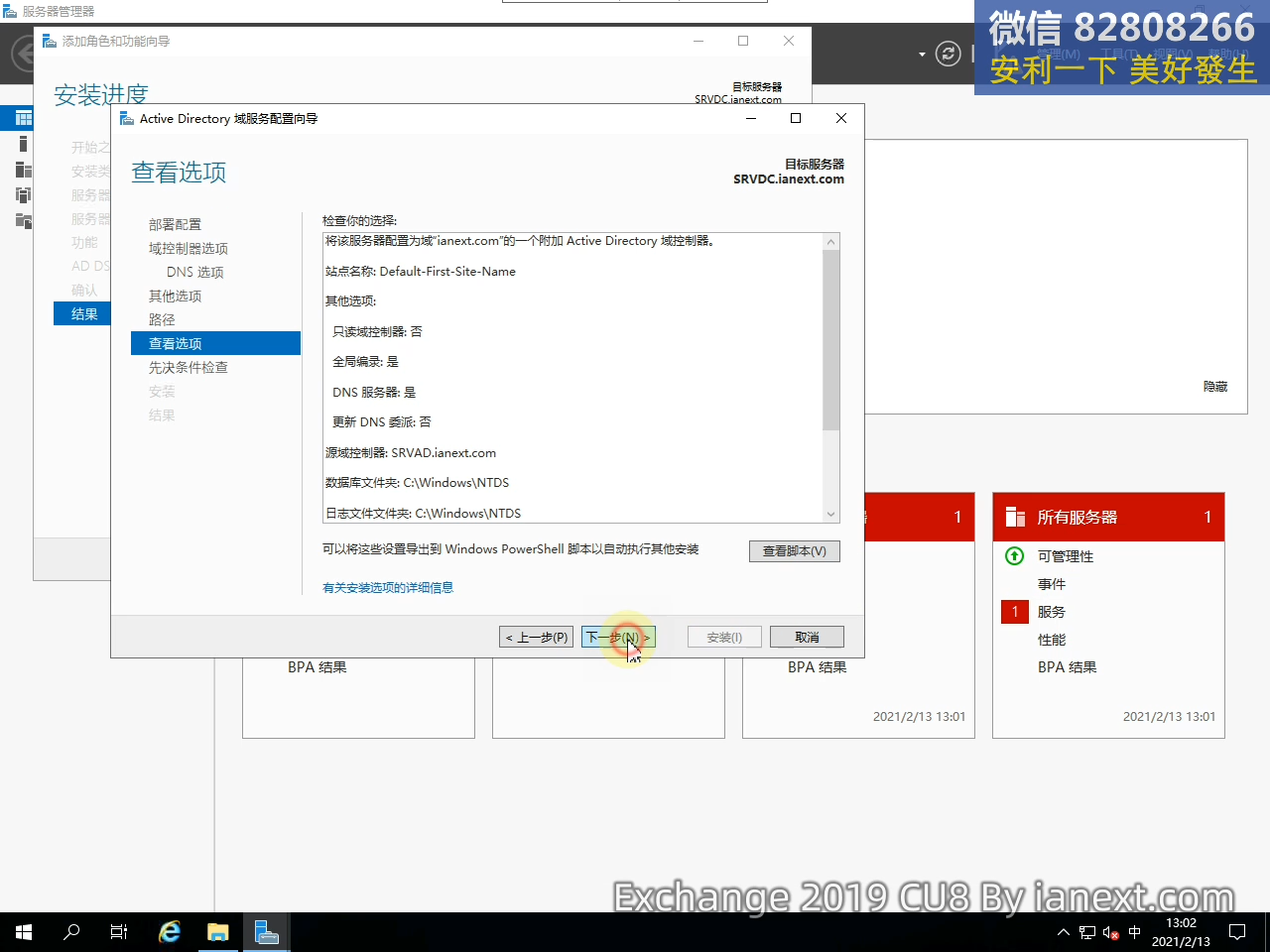Click the volume muted tray icon

point(1111,932)
